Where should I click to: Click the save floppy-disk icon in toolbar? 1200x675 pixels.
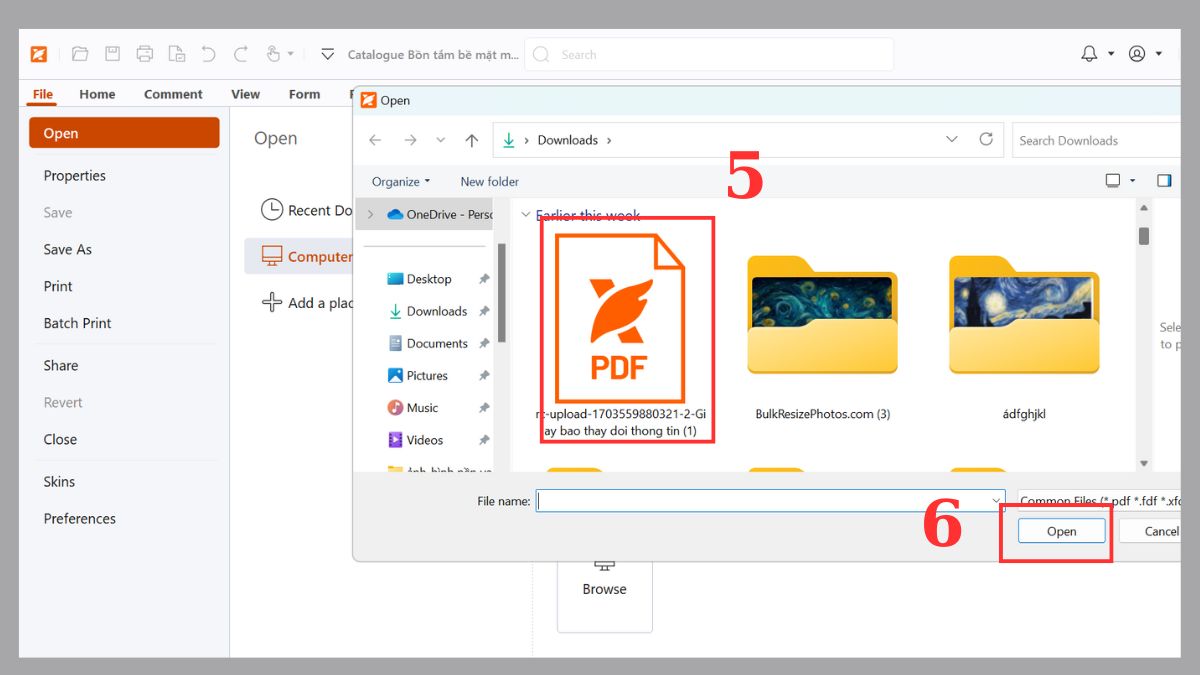113,54
